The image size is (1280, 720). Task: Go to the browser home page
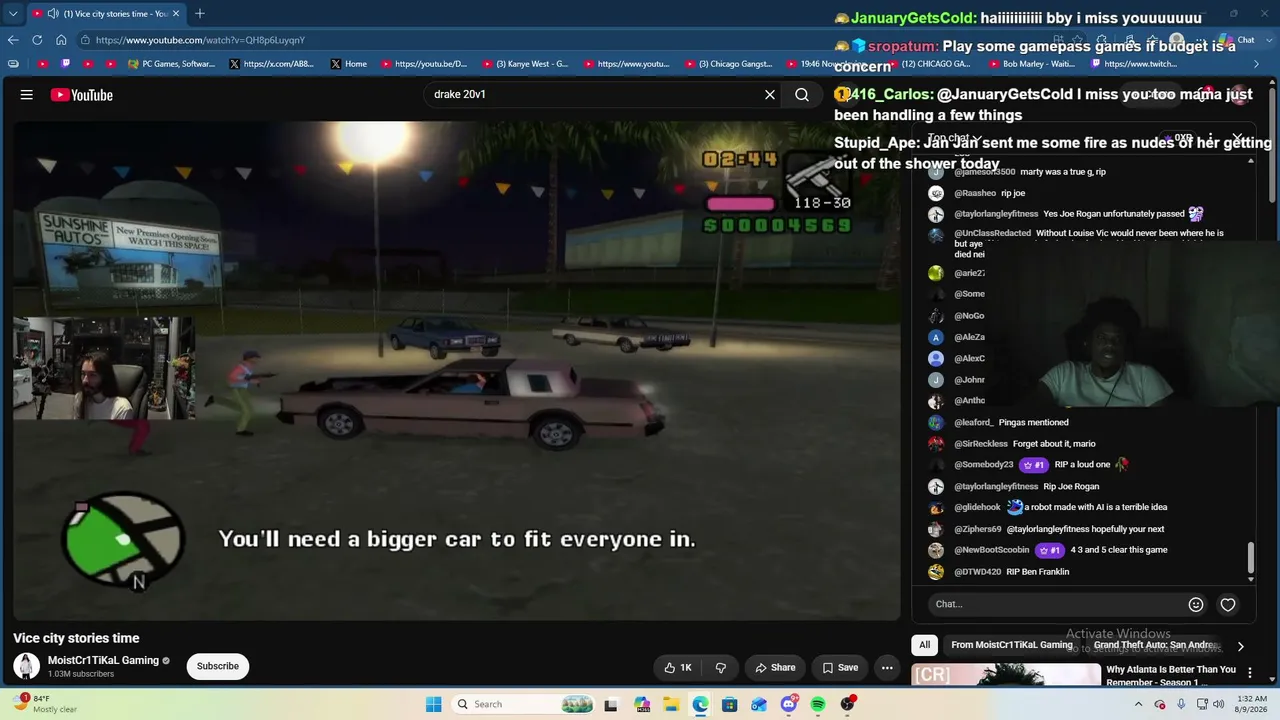click(61, 40)
